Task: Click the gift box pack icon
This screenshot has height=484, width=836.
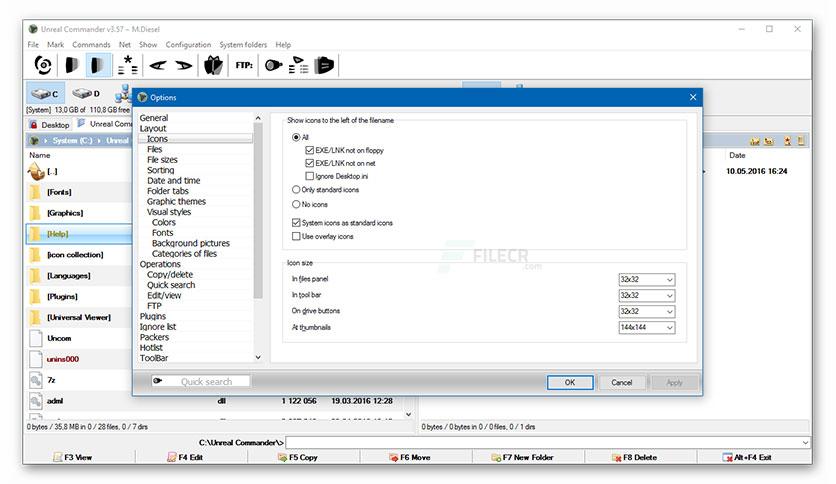Action: point(213,66)
